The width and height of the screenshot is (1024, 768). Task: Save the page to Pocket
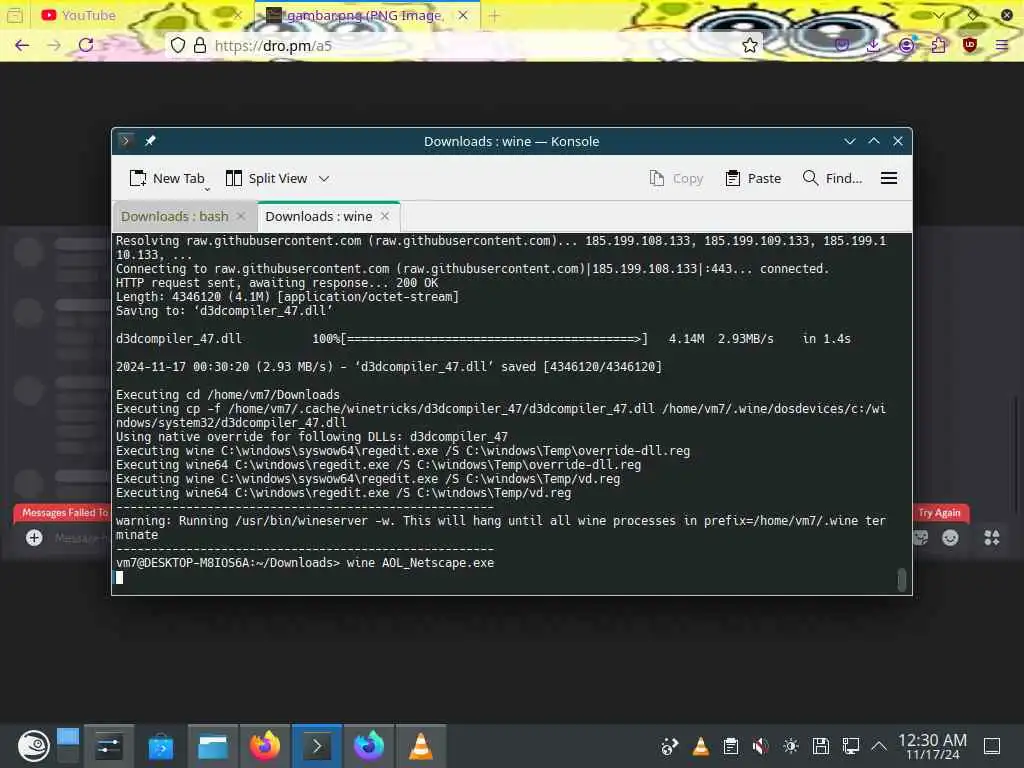pos(842,45)
